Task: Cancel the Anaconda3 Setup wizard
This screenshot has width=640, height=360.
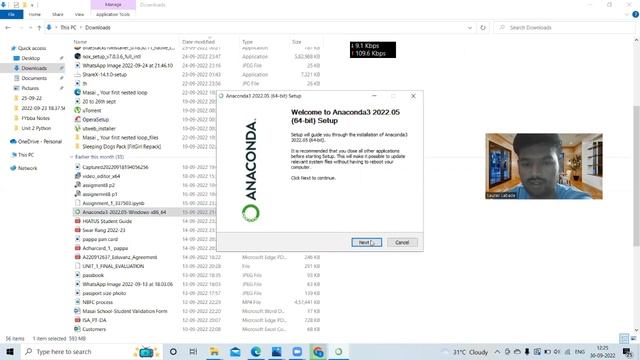Action: pyautogui.click(x=402, y=242)
